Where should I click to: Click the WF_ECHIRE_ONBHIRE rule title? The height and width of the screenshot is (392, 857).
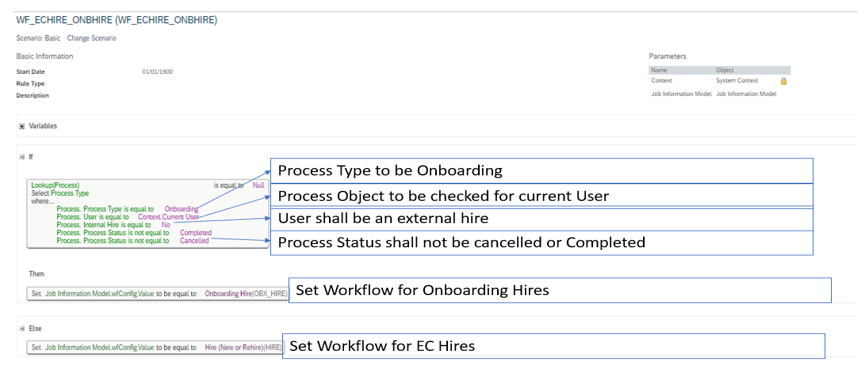116,20
